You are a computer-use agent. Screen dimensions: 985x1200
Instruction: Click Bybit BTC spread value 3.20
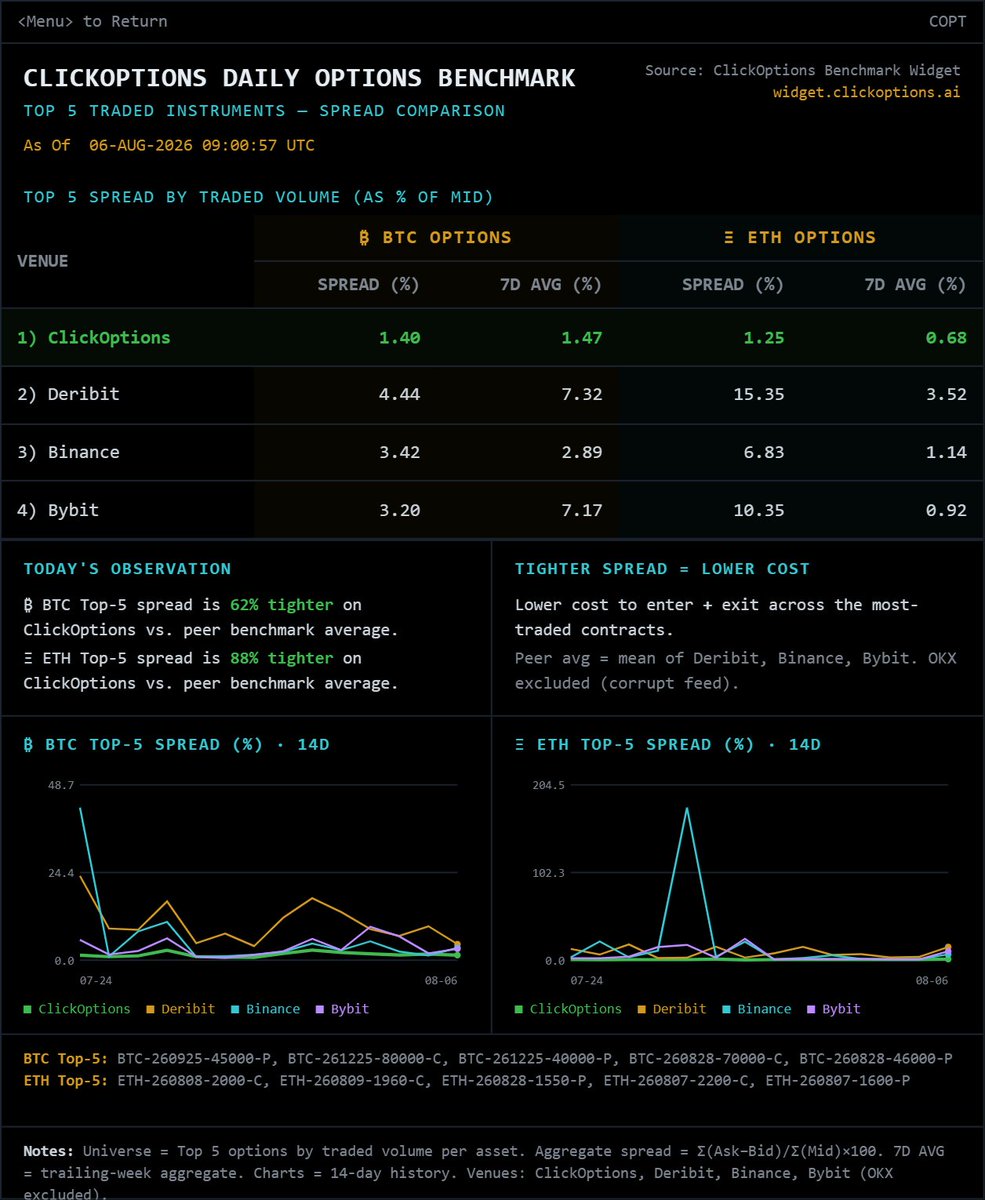point(399,510)
